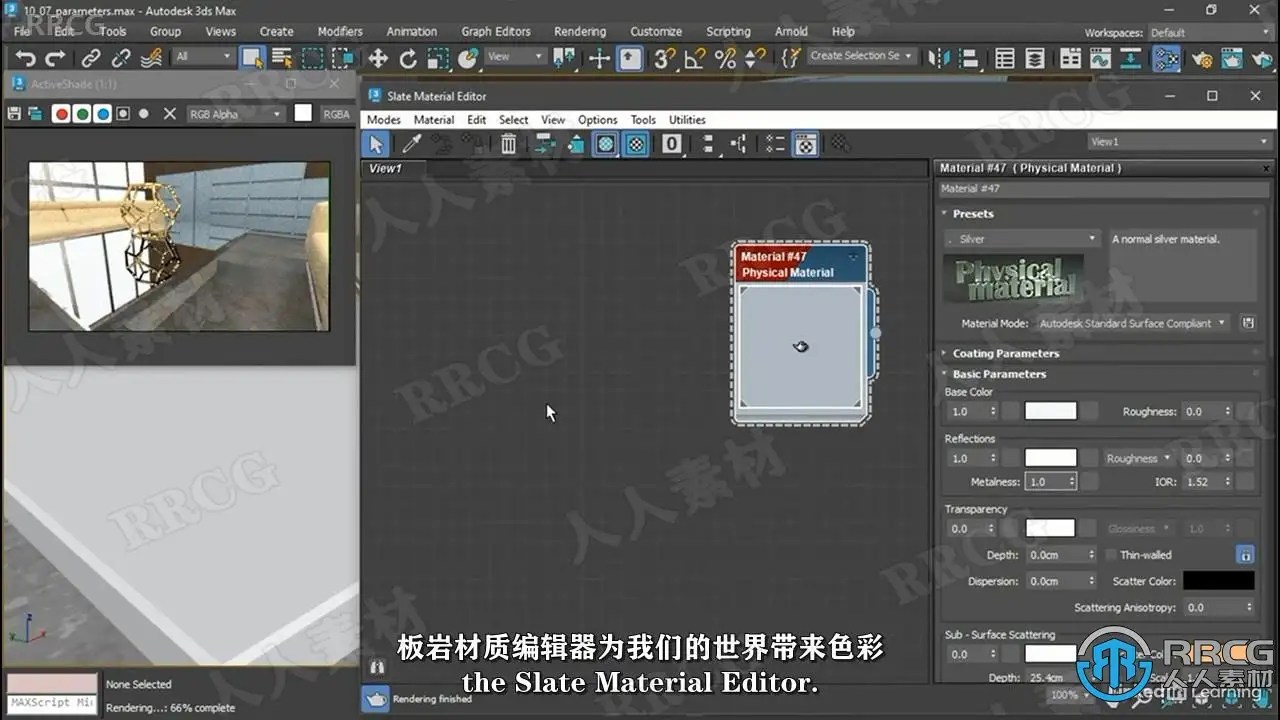This screenshot has width=1280, height=720.
Task: Open the Select by Name list
Action: tap(282, 59)
